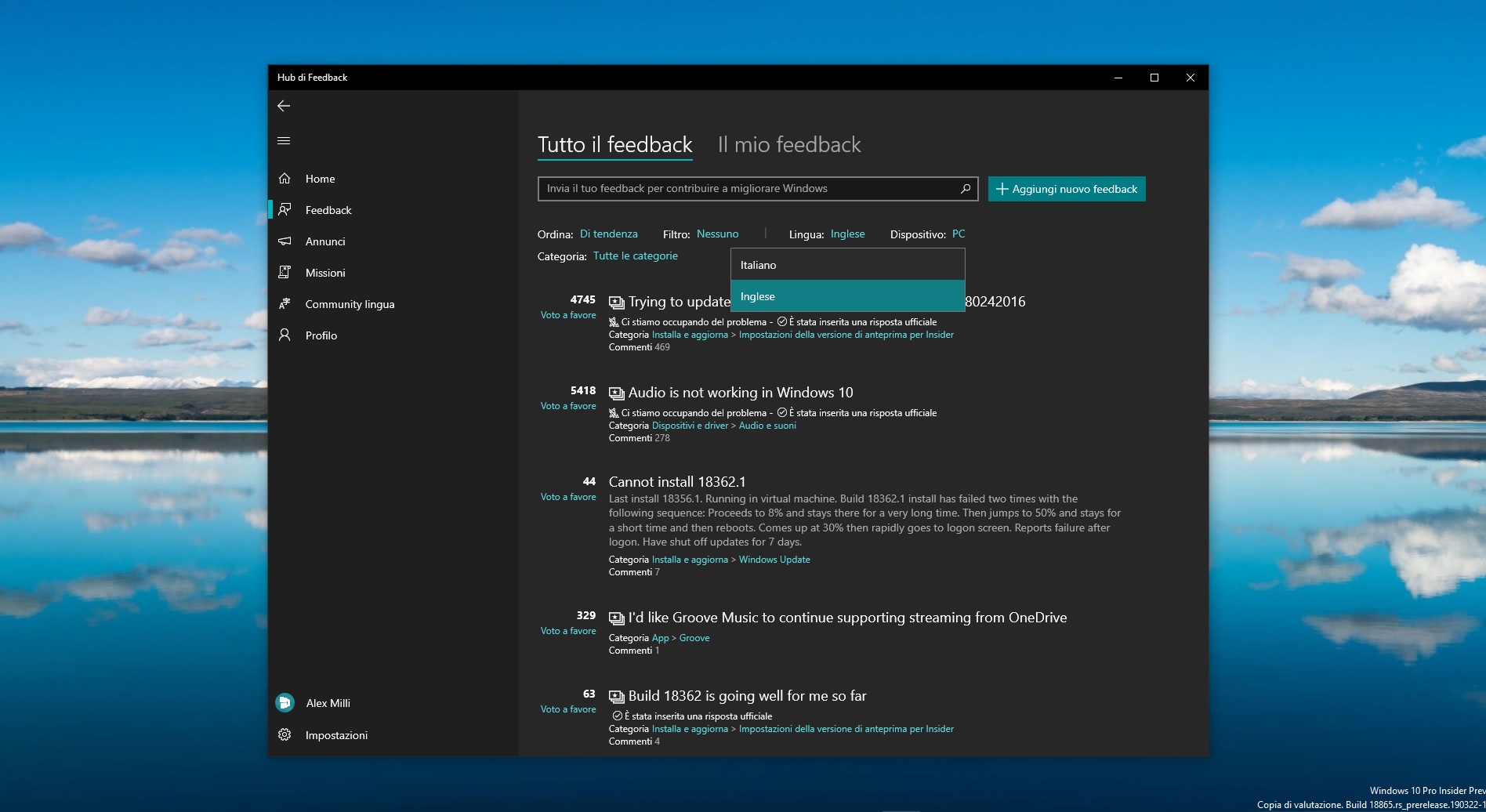Click the Alex Milli avatar icon
Screen dimensions: 1486x812
(285, 703)
